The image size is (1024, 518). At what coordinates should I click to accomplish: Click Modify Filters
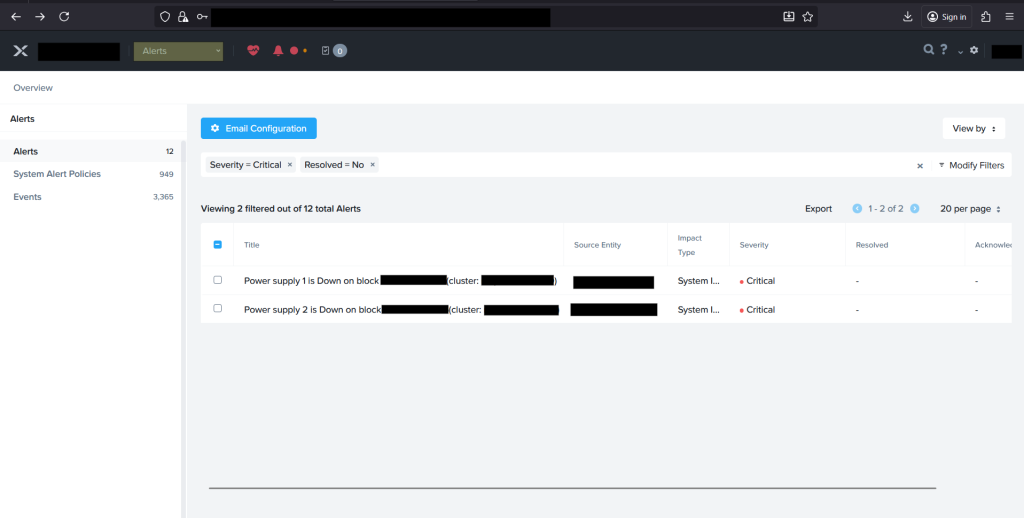[x=971, y=165]
